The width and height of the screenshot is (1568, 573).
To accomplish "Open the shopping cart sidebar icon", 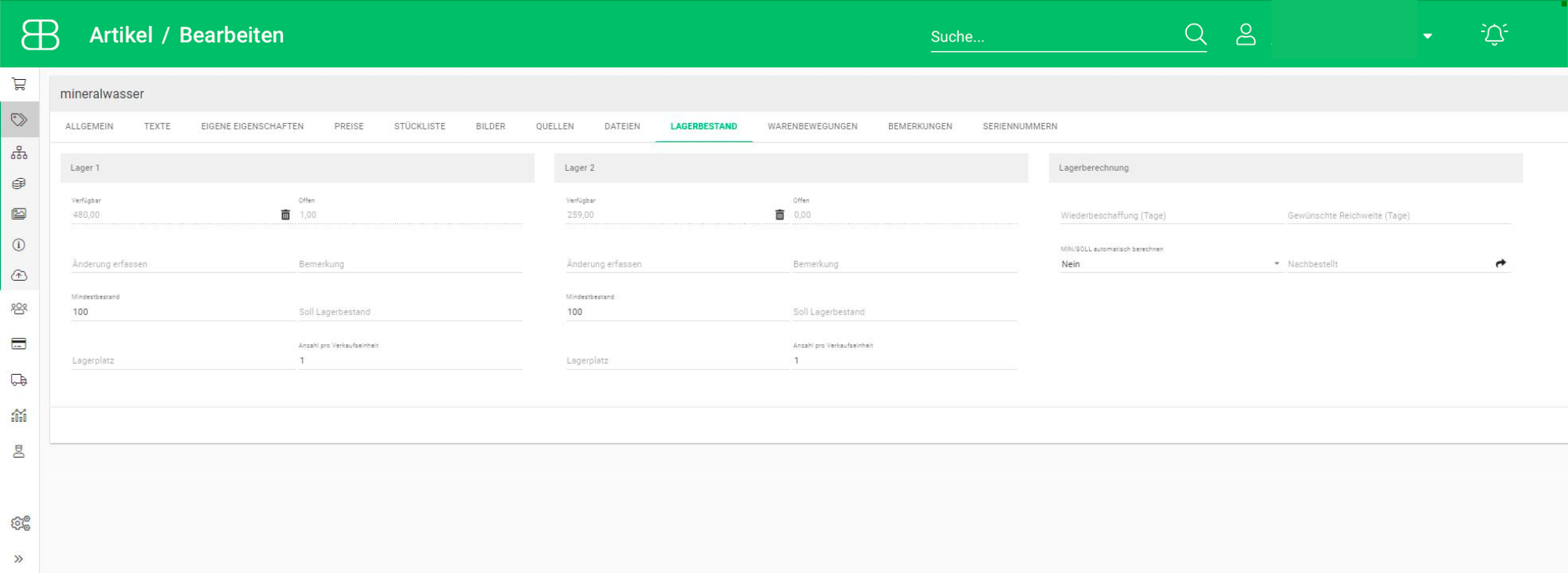I will (x=20, y=84).
